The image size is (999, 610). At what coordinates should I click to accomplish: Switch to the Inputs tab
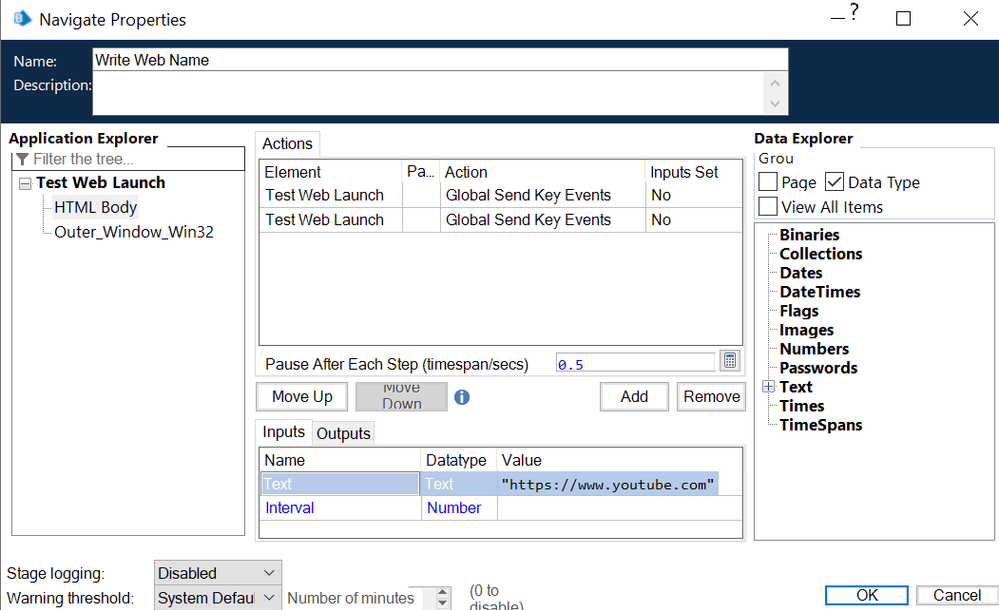pyautogui.click(x=284, y=432)
